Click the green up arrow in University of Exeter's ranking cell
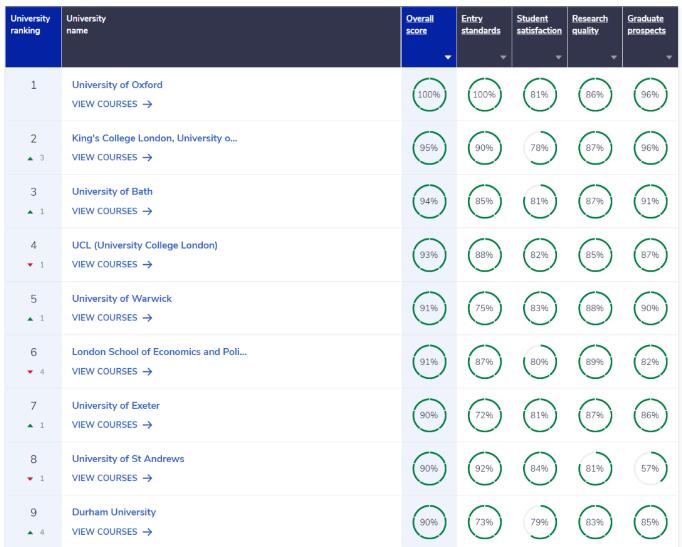Screen dimensions: 682x547 [30, 426]
